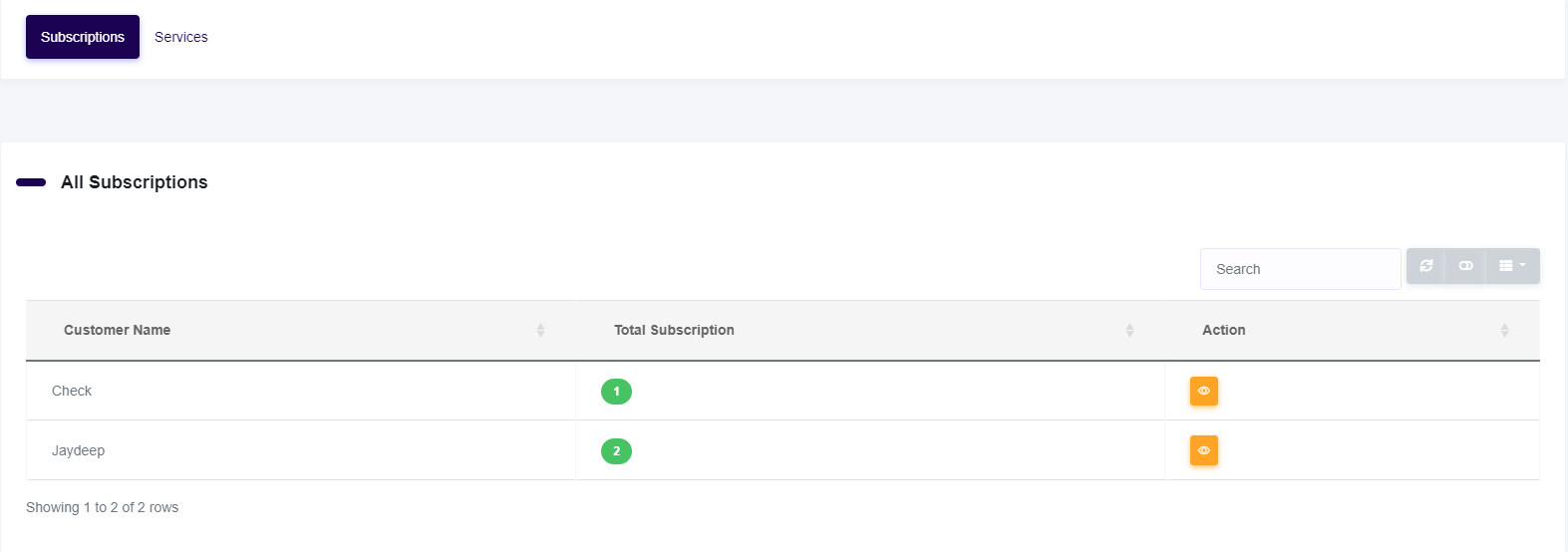Click the Total Subscription header label
This screenshot has width=1568, height=552.
click(674, 330)
